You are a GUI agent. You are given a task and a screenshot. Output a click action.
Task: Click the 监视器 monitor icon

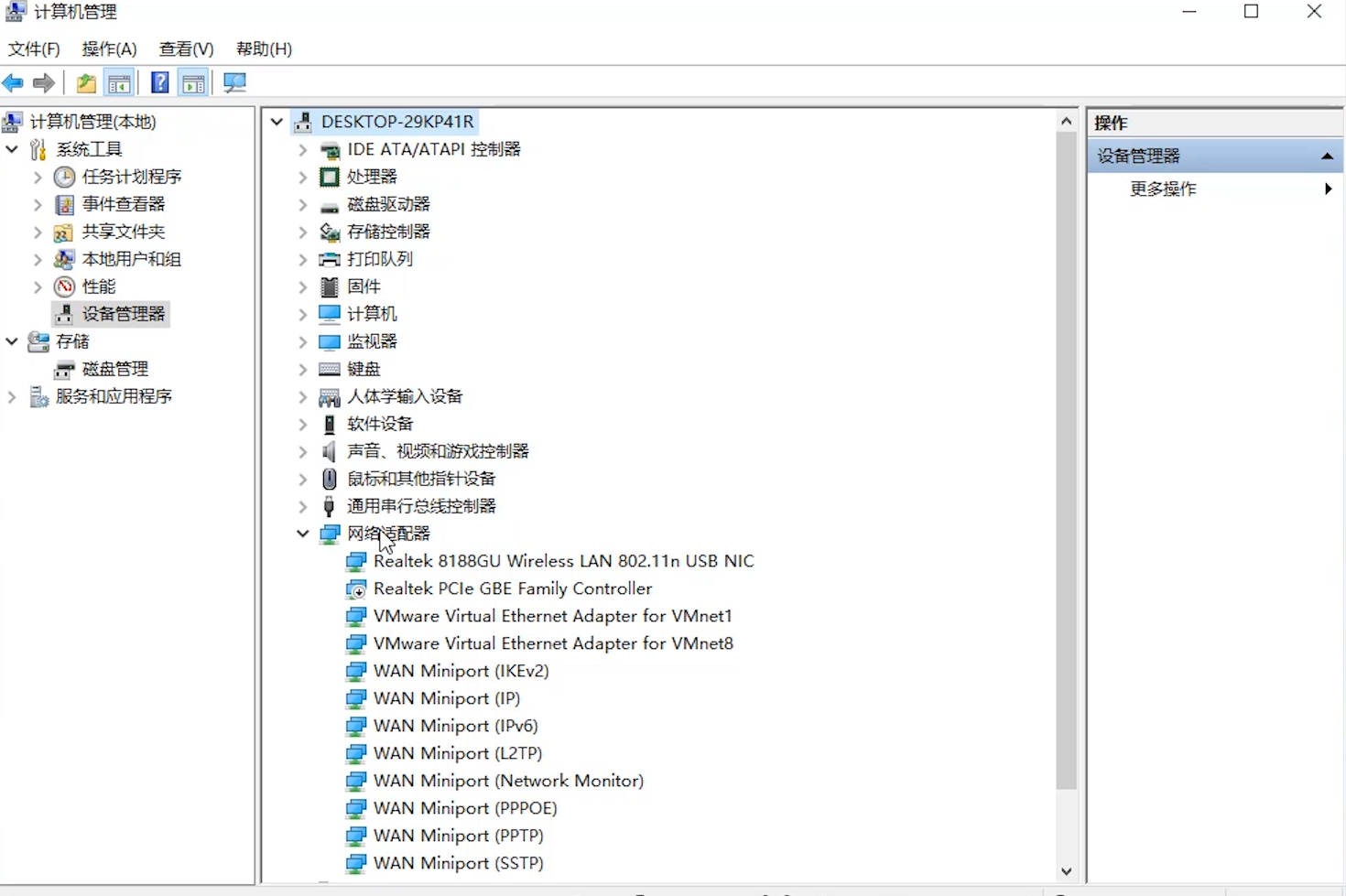[330, 342]
